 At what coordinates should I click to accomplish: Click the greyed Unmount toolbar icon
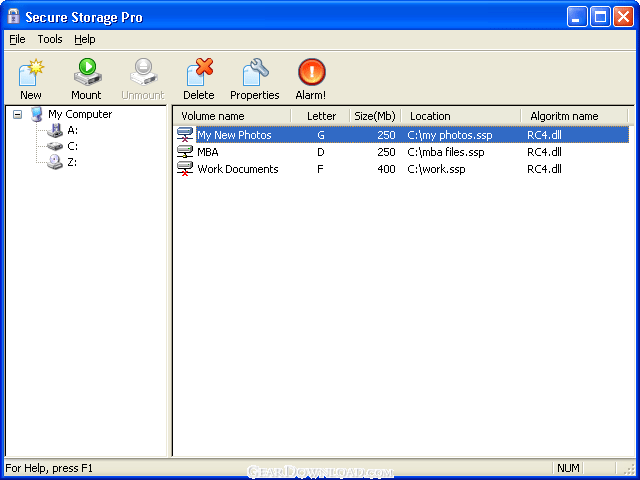143,72
